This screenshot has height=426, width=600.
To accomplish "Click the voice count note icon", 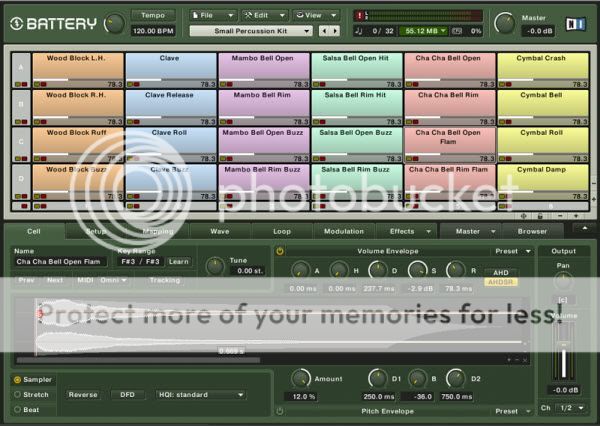I will coord(359,31).
